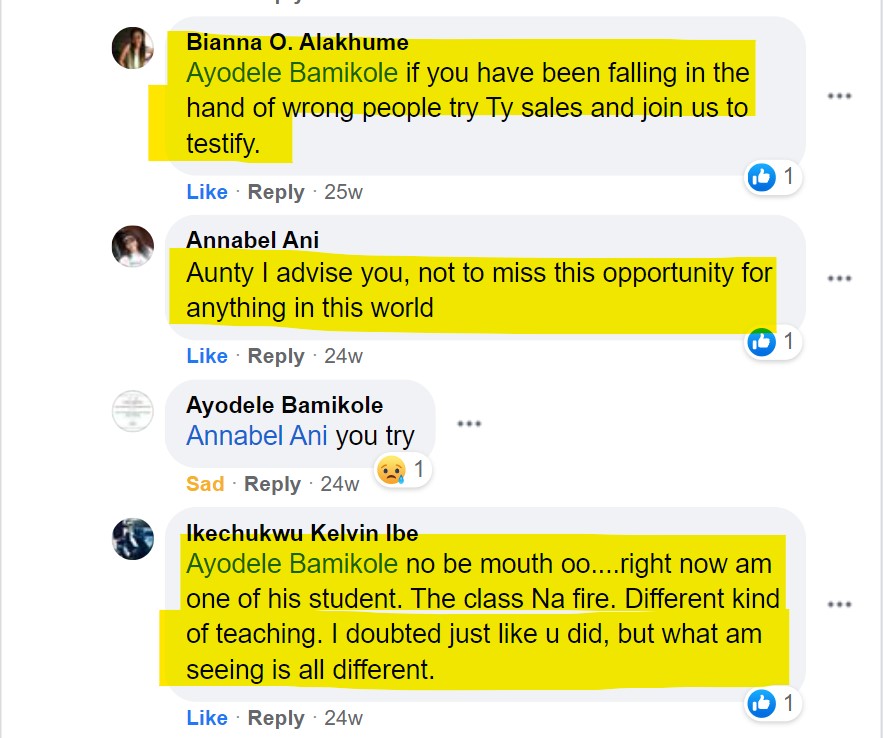View sad reaction on Ayodele Bamikole's reply
Image resolution: width=883 pixels, height=738 pixels.
pyautogui.click(x=403, y=469)
